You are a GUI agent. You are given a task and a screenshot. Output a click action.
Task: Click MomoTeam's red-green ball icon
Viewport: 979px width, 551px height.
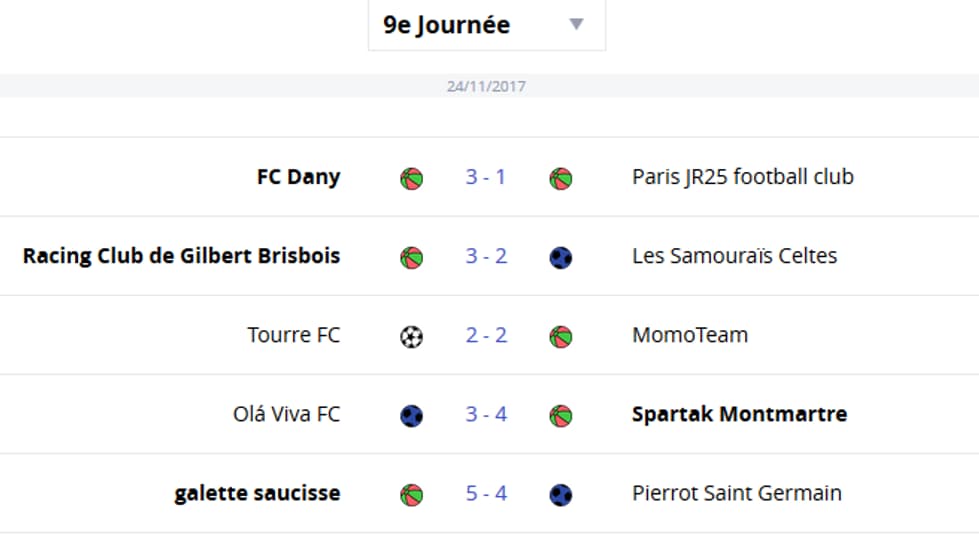click(561, 337)
